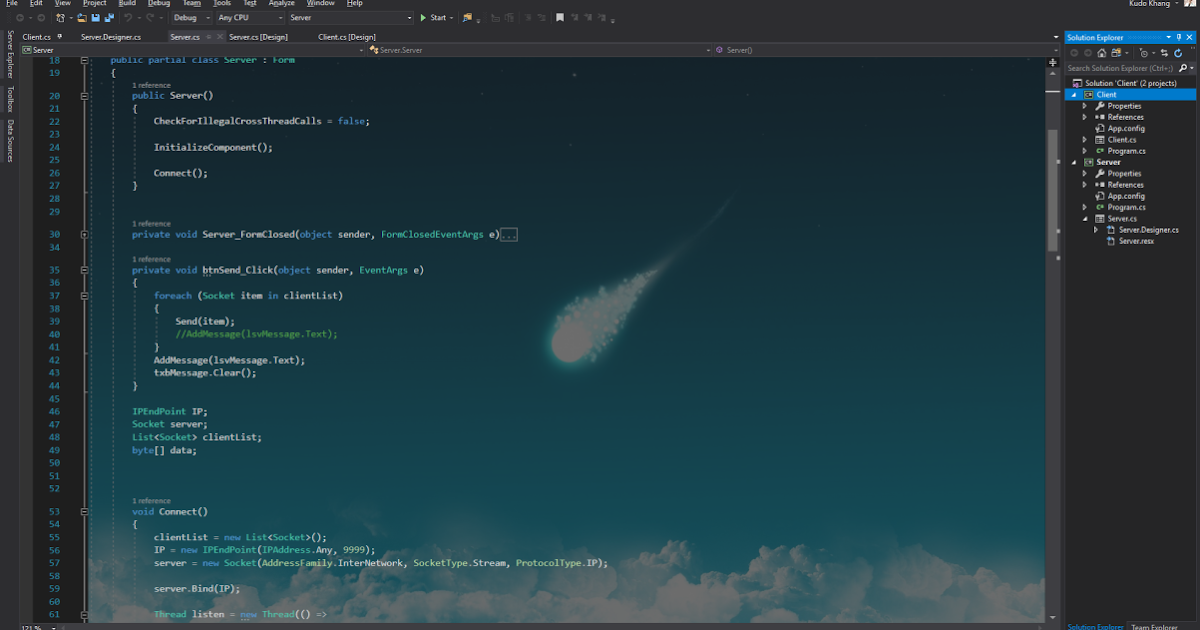Select the Navigate Backward arrow icon
Viewport: 1200px width, 630px height.
[x=22, y=17]
